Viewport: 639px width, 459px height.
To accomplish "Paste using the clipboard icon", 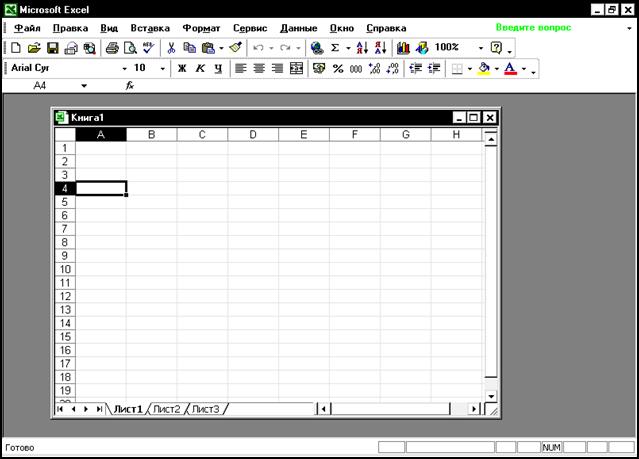I will (x=208, y=48).
